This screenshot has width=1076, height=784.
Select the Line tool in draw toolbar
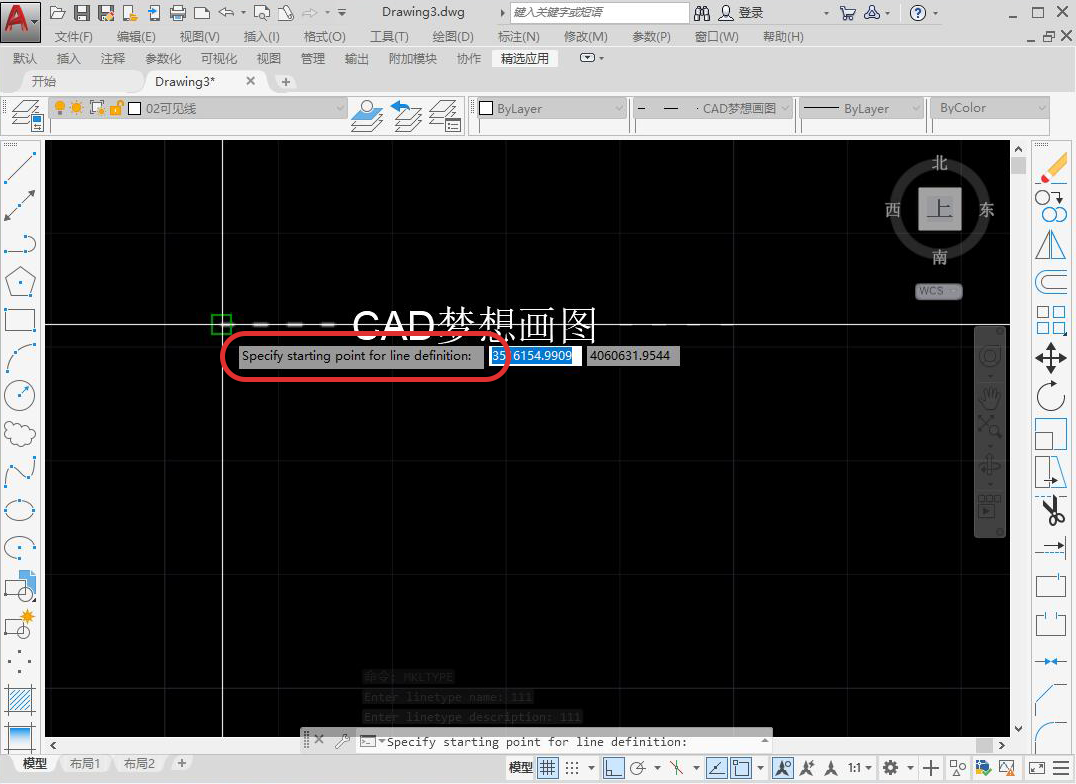(x=20, y=168)
